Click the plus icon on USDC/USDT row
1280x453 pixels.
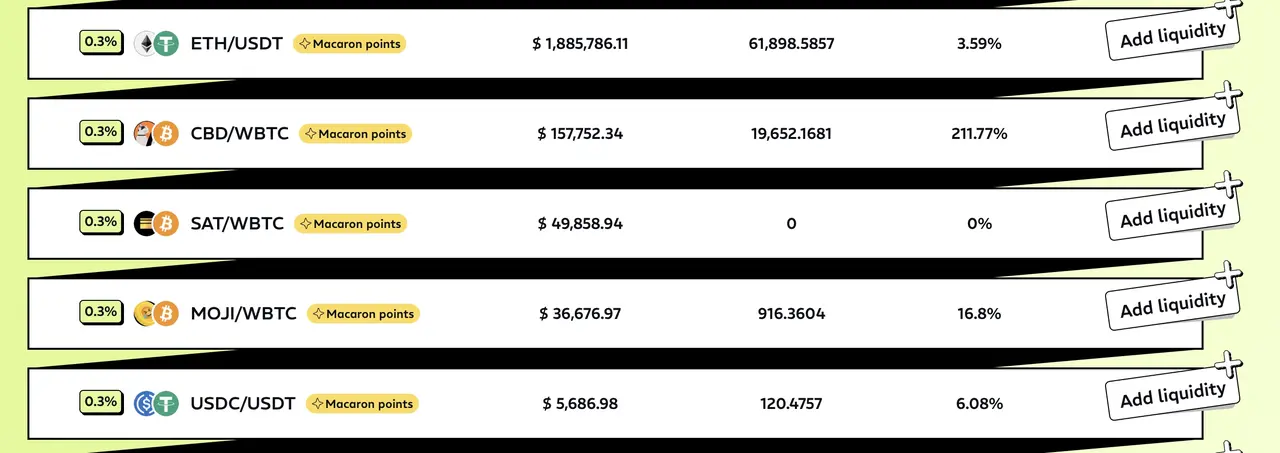(x=1226, y=365)
